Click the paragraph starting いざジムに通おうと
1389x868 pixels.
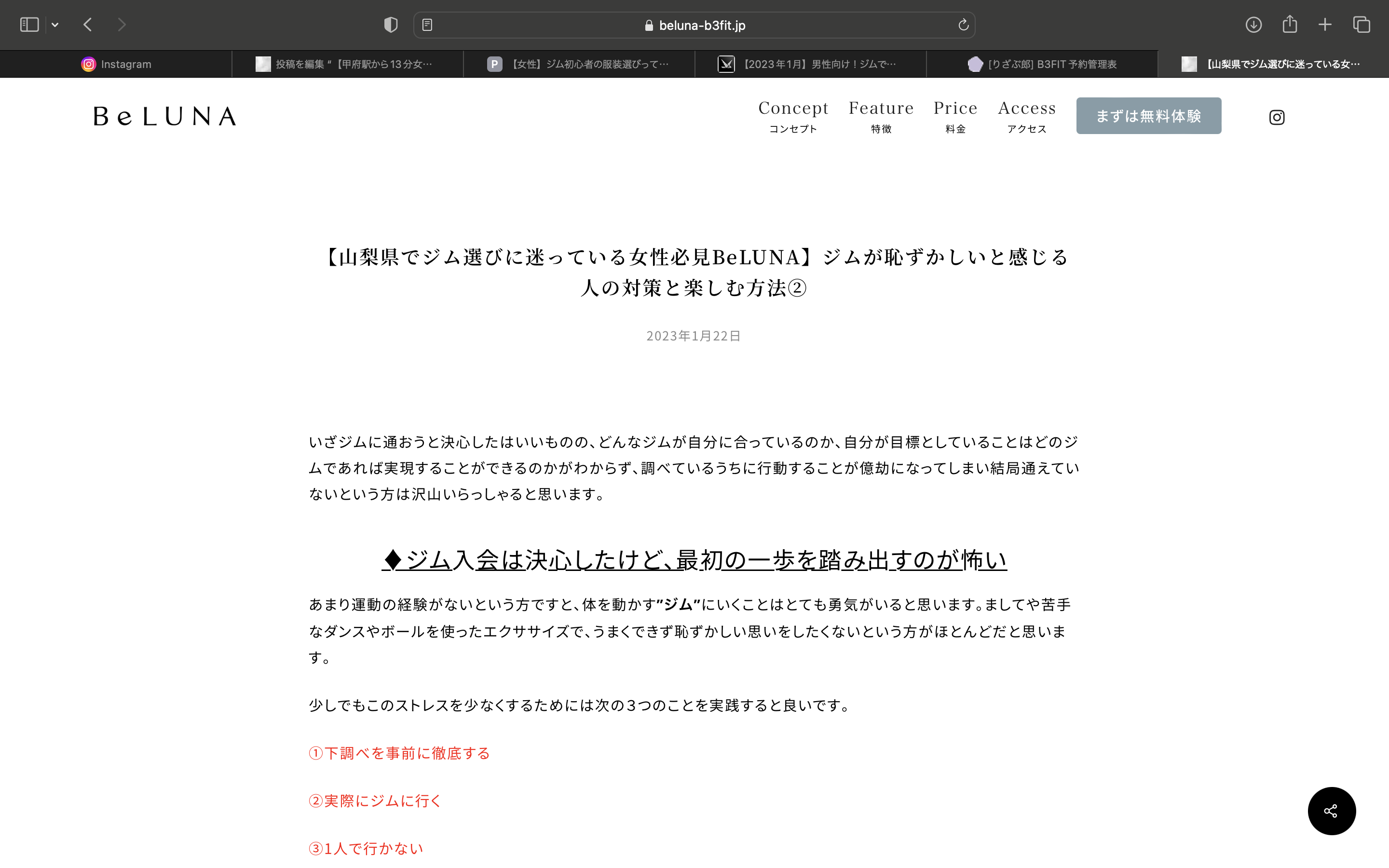694,468
